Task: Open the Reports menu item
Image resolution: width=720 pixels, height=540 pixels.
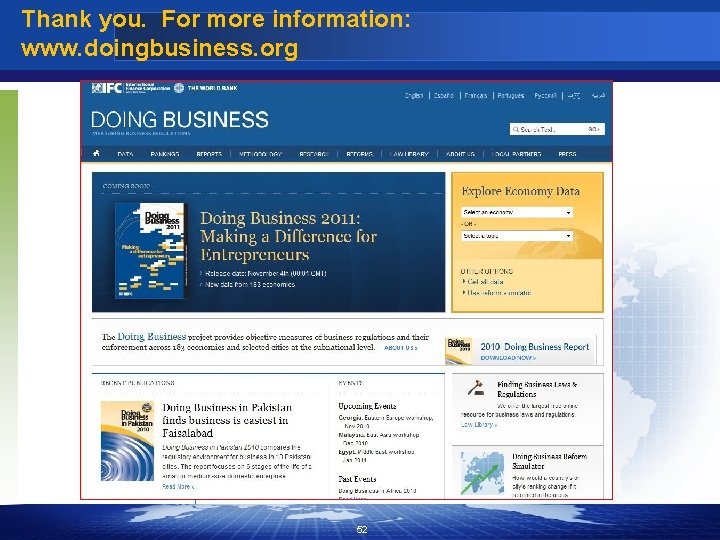Action: coord(209,154)
